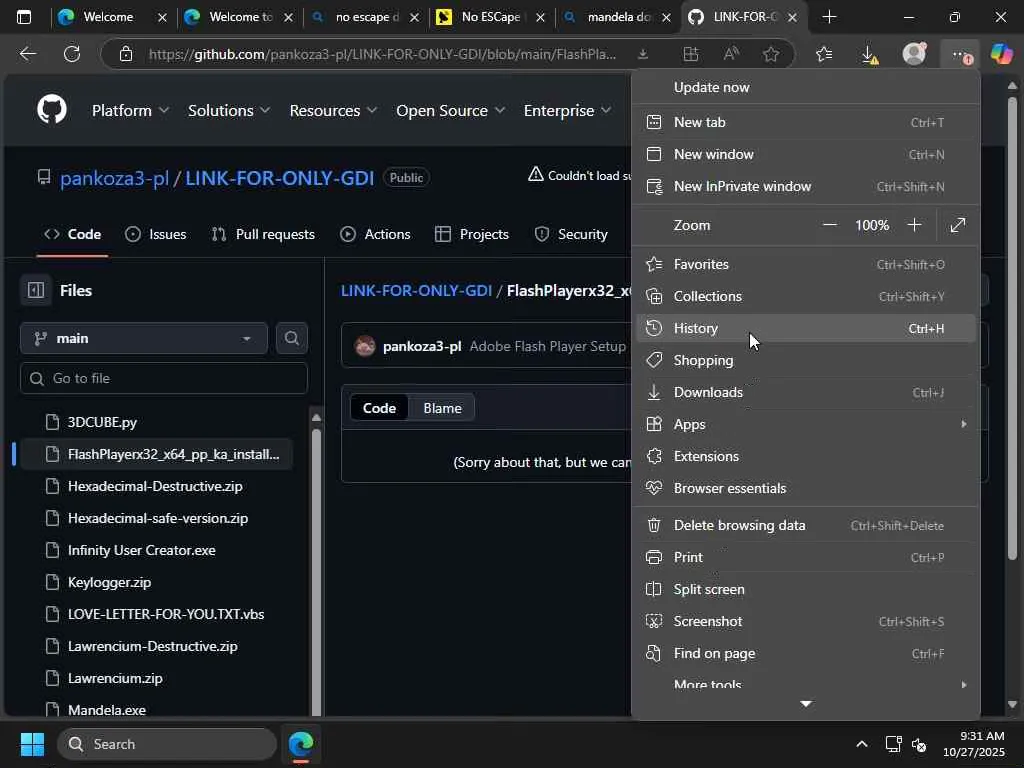Screen dimensions: 1024x768
Task: Enter full screen from zoom row
Action: tap(957, 225)
